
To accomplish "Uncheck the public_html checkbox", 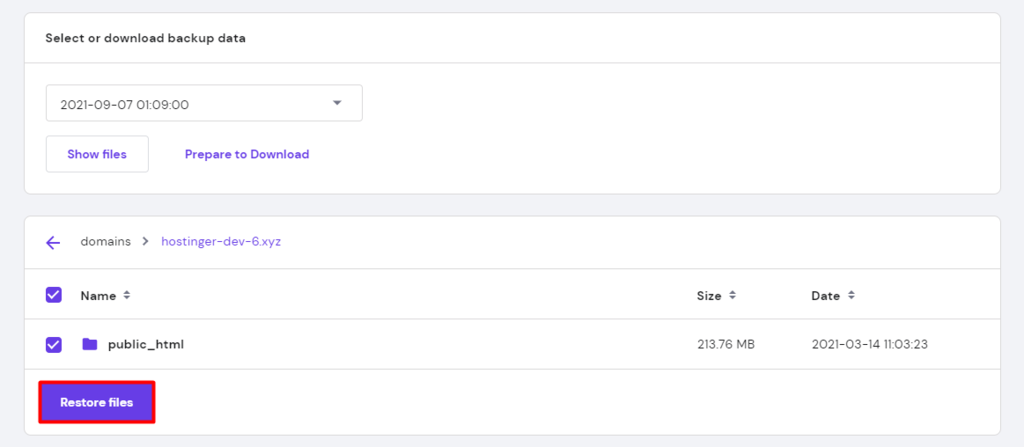I will pyautogui.click(x=54, y=344).
